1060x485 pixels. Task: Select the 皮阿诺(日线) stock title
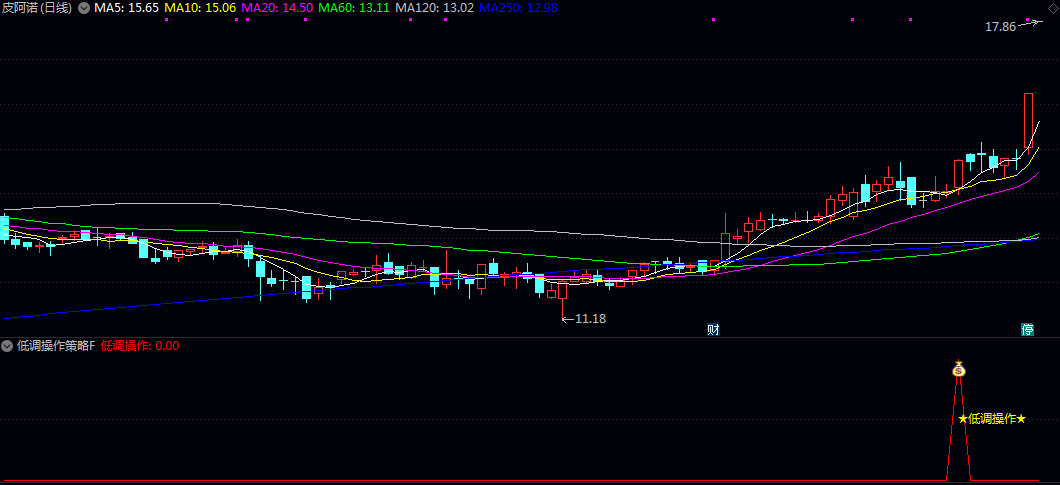(x=37, y=9)
